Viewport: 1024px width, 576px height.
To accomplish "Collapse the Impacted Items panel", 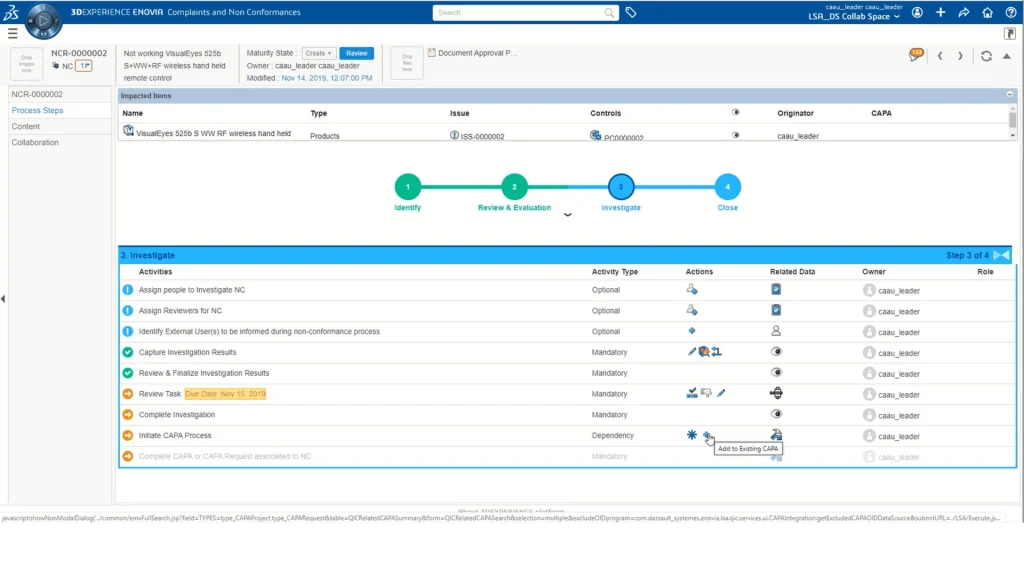I will coord(1010,95).
